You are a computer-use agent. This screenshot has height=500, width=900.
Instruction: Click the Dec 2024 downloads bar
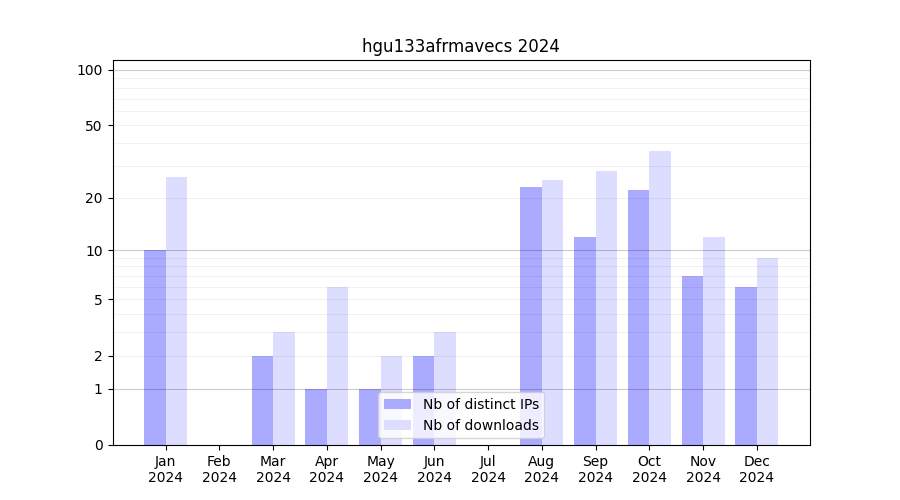click(x=767, y=351)
